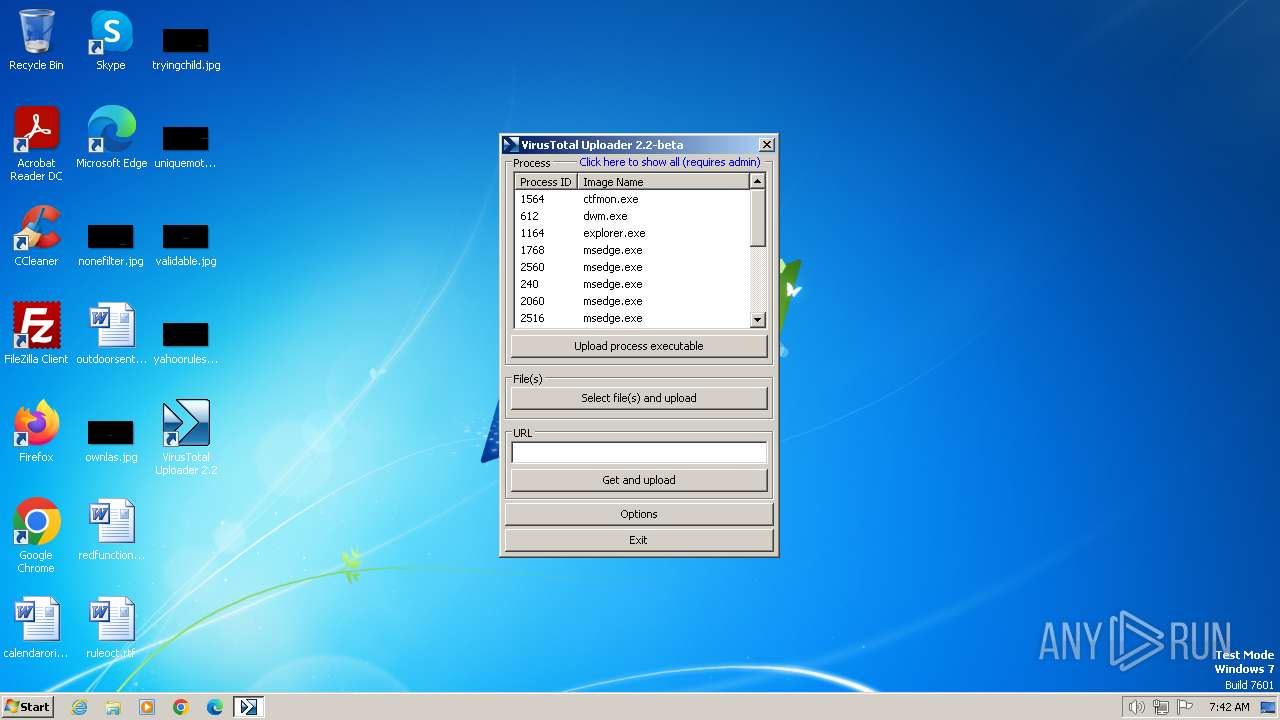The image size is (1280, 720).
Task: Open Microsoft Edge desktop shortcut
Action: pyautogui.click(x=111, y=138)
